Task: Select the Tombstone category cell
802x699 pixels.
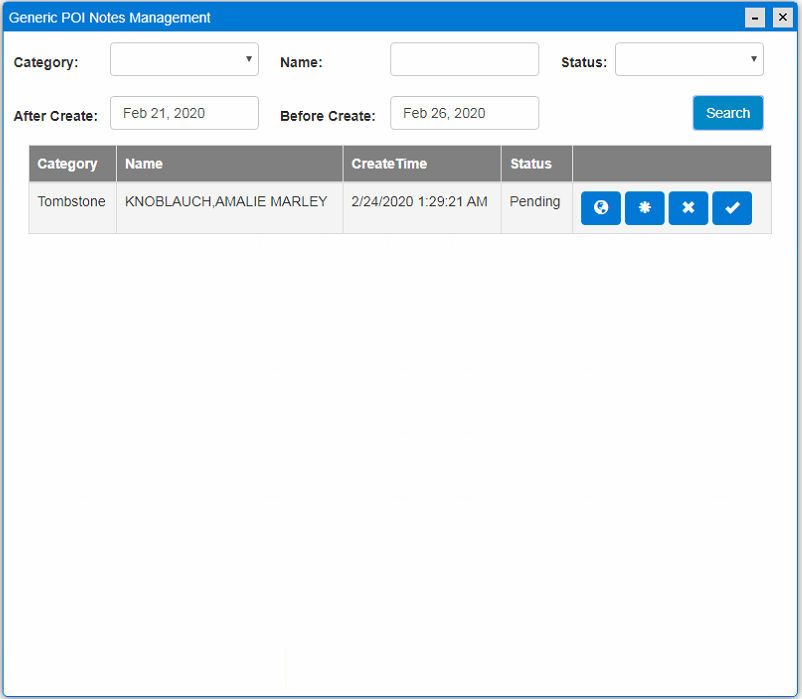Action: tap(72, 202)
